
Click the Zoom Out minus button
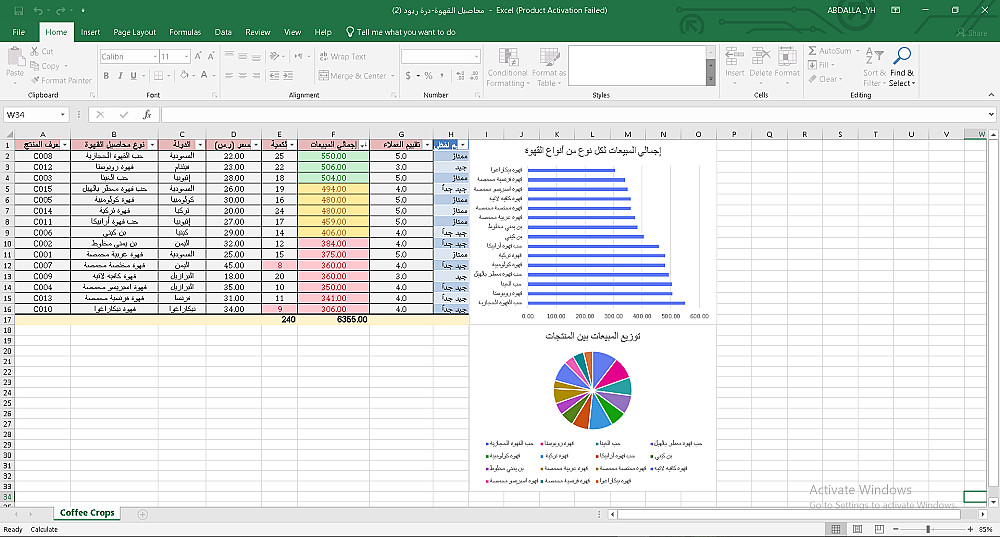pos(895,529)
